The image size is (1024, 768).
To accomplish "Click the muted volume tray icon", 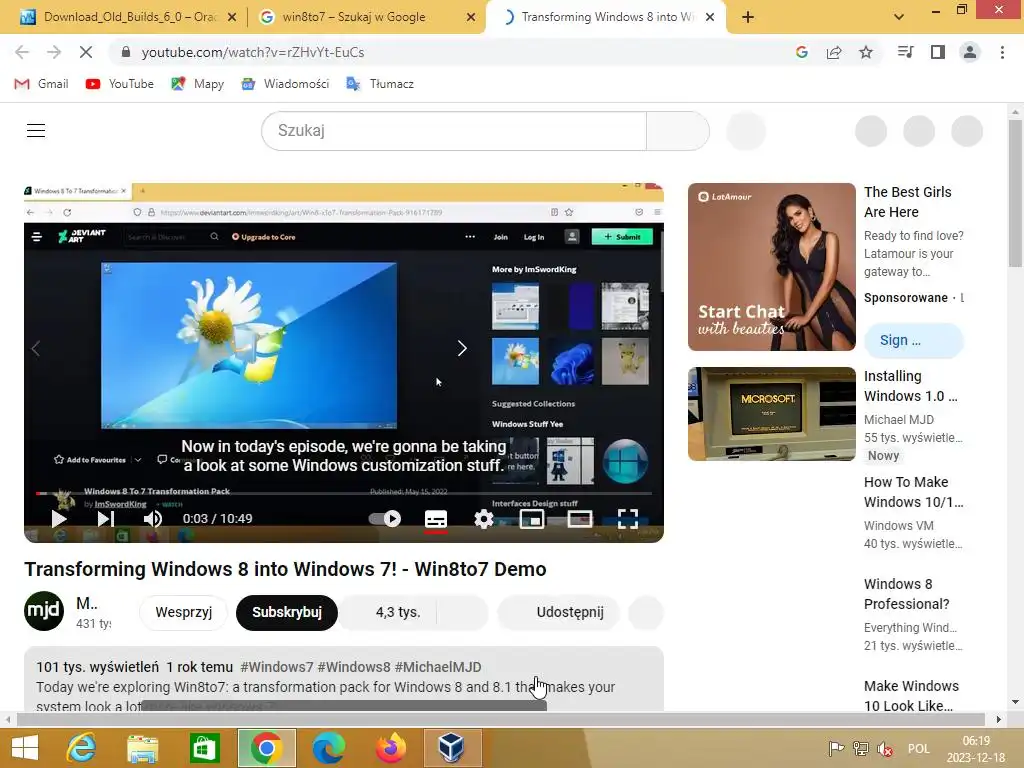I will pos(886,749).
